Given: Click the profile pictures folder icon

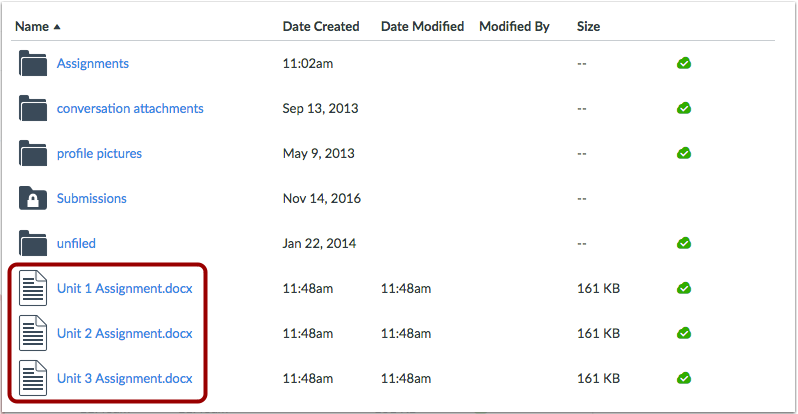Looking at the screenshot, I should [x=33, y=153].
